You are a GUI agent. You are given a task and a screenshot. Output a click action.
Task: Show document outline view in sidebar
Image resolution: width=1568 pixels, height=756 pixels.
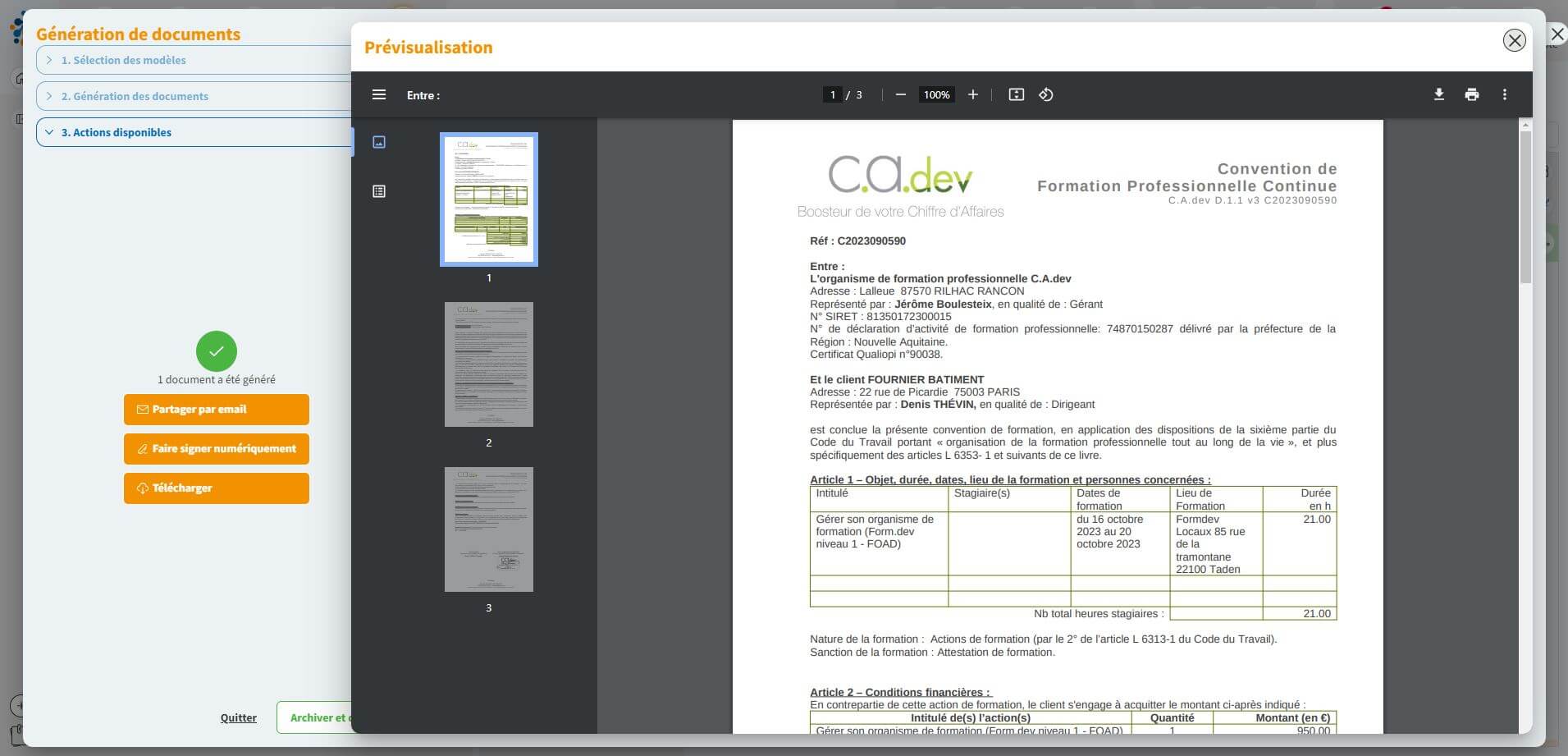(379, 191)
